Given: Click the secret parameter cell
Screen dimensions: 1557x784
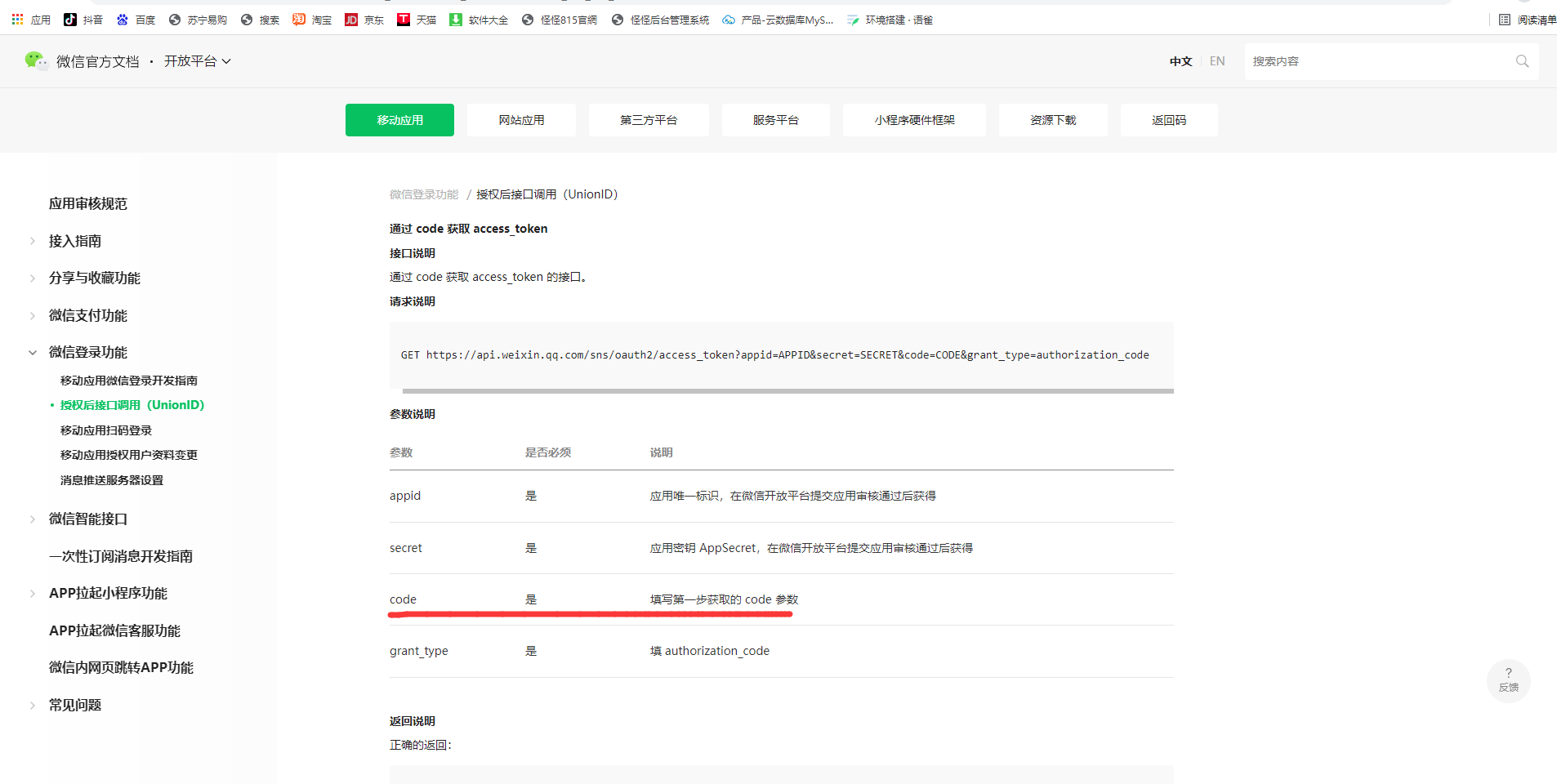Looking at the screenshot, I should (x=406, y=548).
